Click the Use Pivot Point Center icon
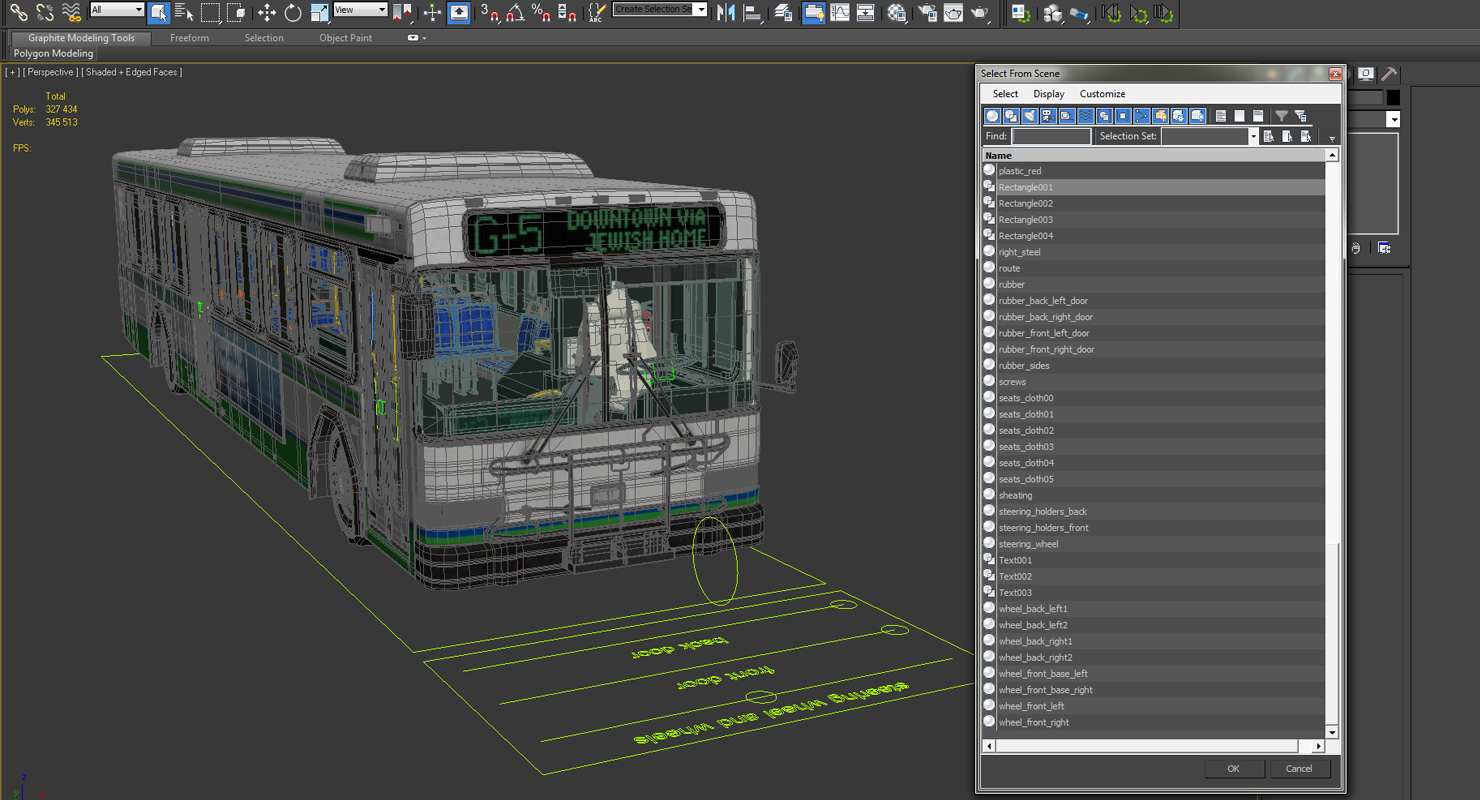The height and width of the screenshot is (800, 1480). point(402,12)
